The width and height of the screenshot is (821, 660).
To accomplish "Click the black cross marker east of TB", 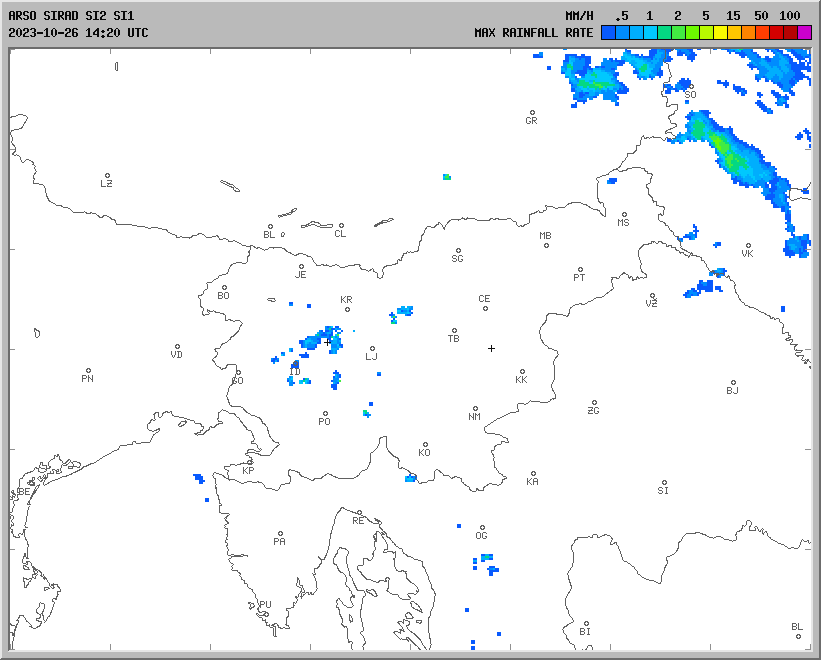I will coord(491,348).
